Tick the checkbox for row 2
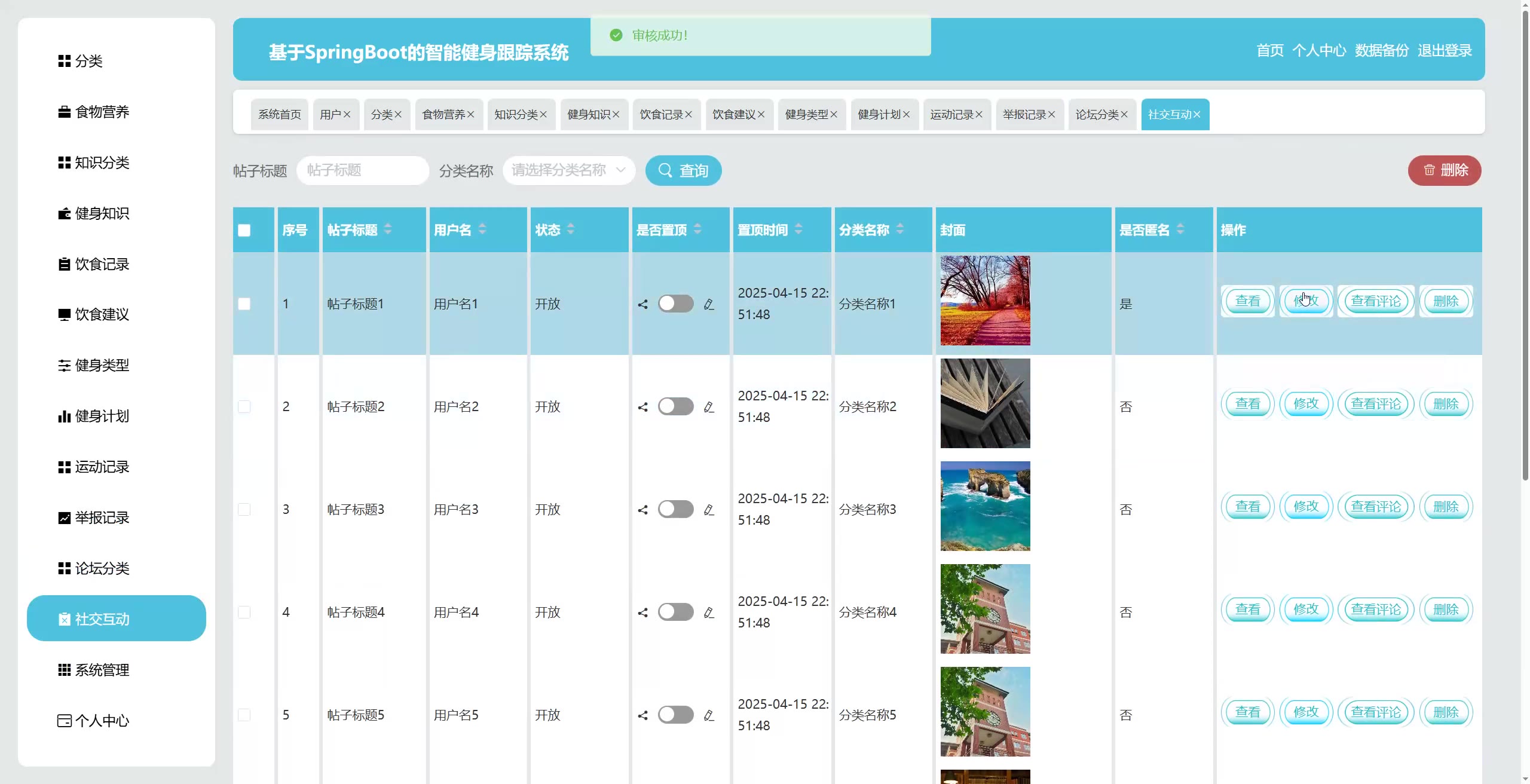Viewport: 1530px width, 784px height. coord(244,407)
